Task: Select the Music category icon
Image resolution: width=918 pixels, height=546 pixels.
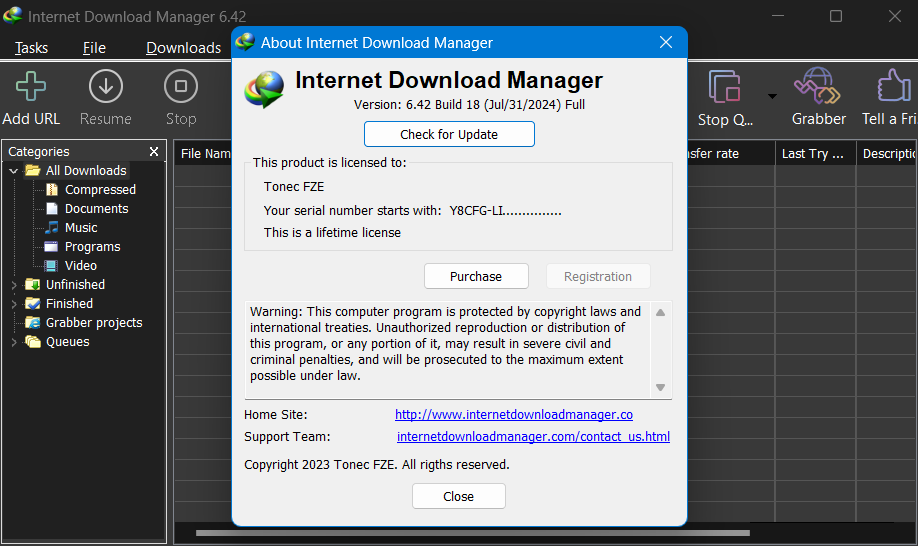Action: 52,227
